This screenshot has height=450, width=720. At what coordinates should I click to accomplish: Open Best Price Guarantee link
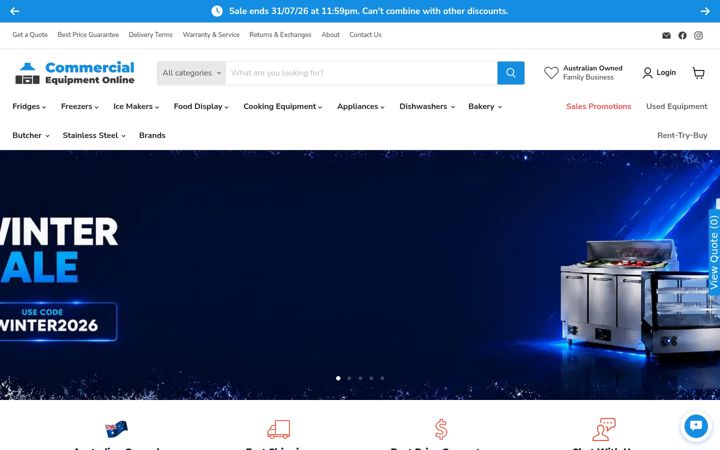click(88, 35)
